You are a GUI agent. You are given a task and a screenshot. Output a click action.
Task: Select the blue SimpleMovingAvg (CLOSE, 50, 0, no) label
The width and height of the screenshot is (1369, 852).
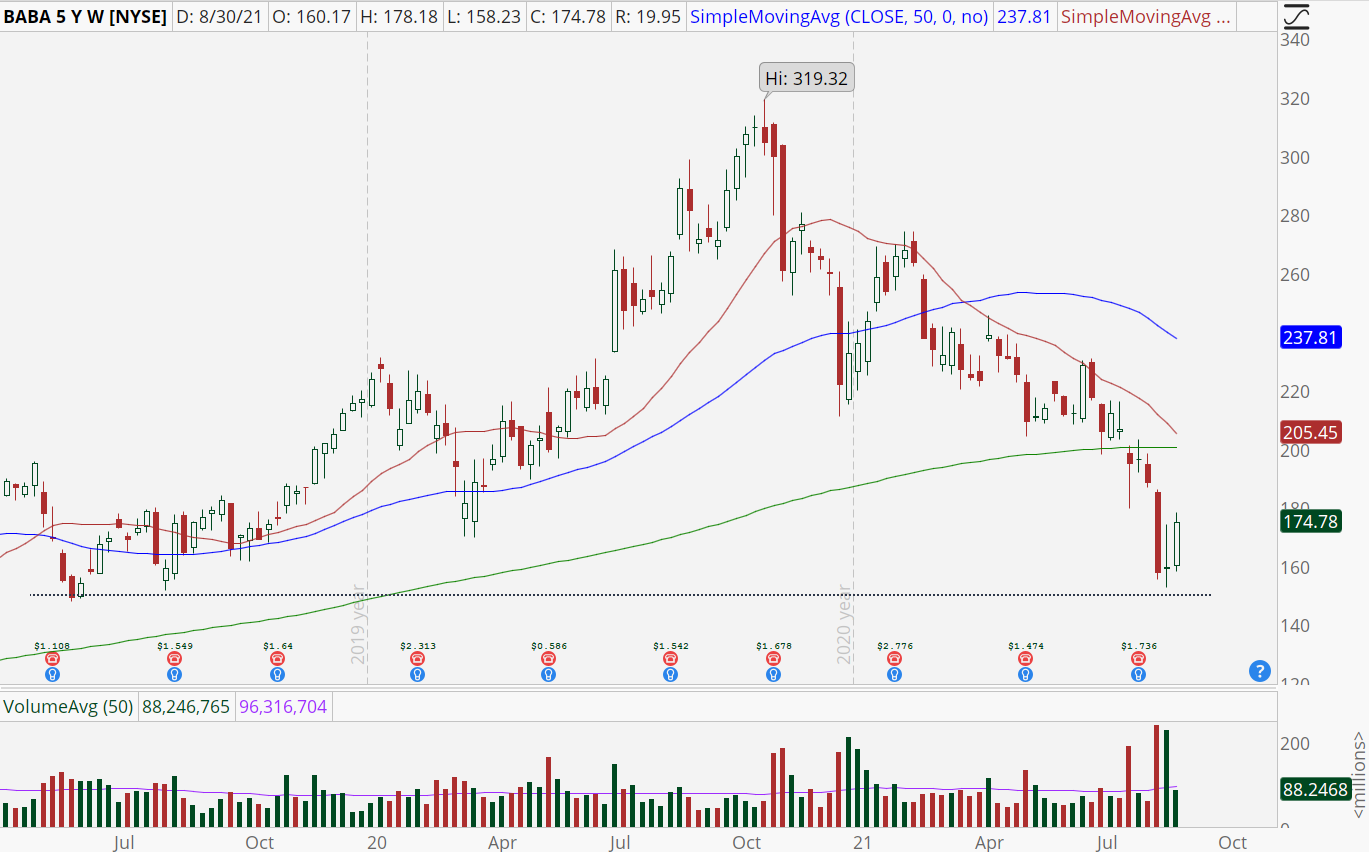(839, 17)
